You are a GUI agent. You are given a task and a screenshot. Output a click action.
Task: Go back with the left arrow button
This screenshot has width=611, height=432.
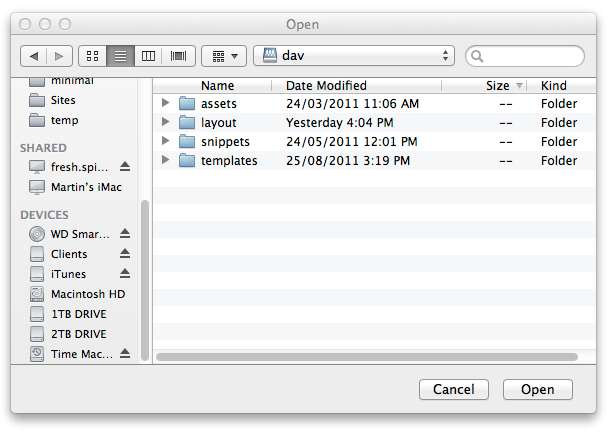[34, 56]
